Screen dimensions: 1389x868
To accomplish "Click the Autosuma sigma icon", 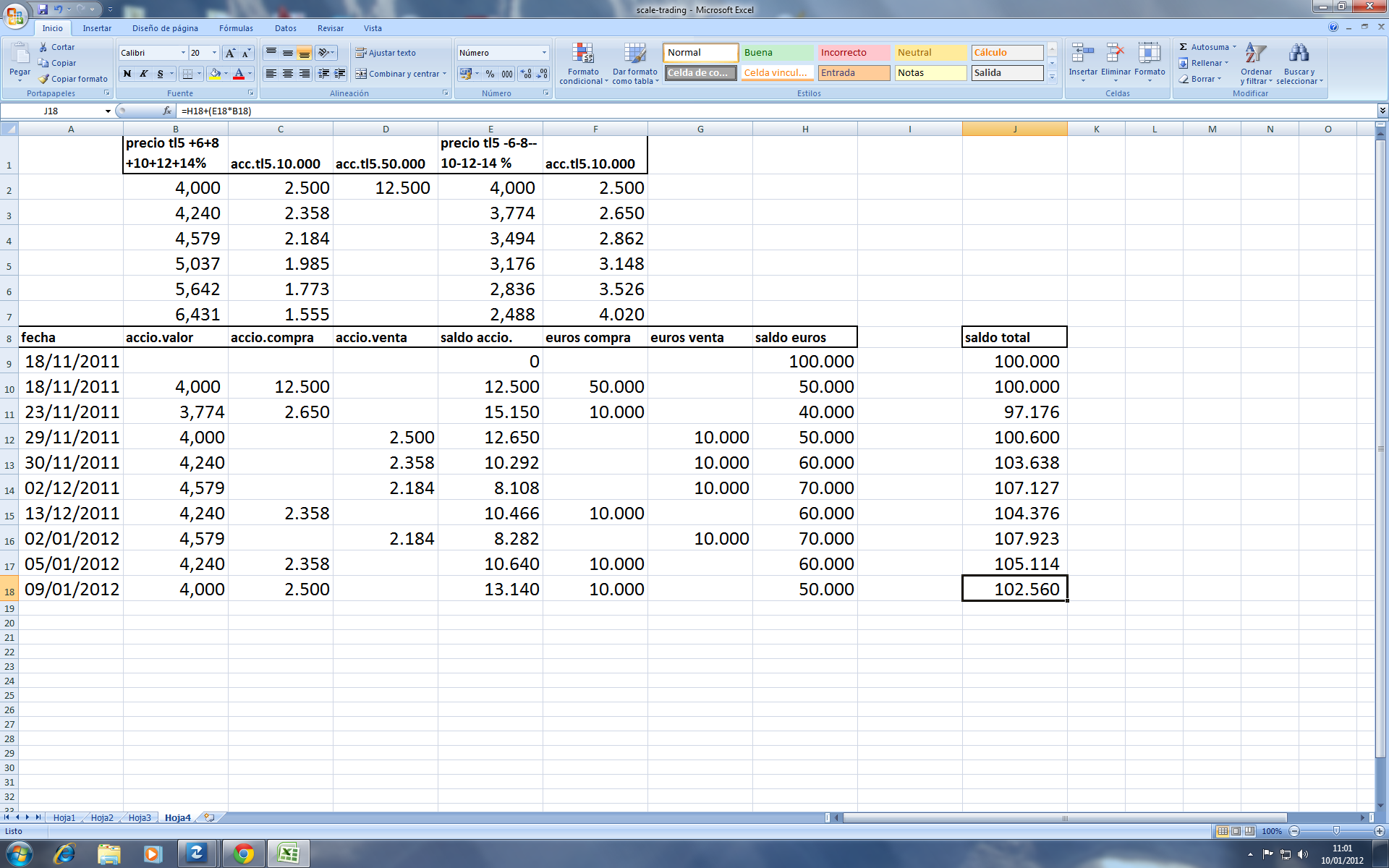I will click(1184, 47).
